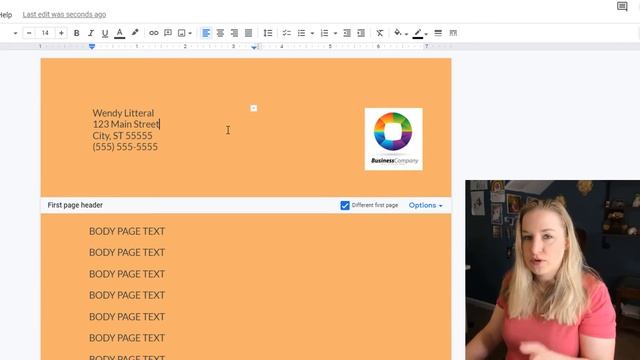Screen dimensions: 640x360
Task: Place cursor in 'Wendy Litteral' line
Action: tap(123, 113)
